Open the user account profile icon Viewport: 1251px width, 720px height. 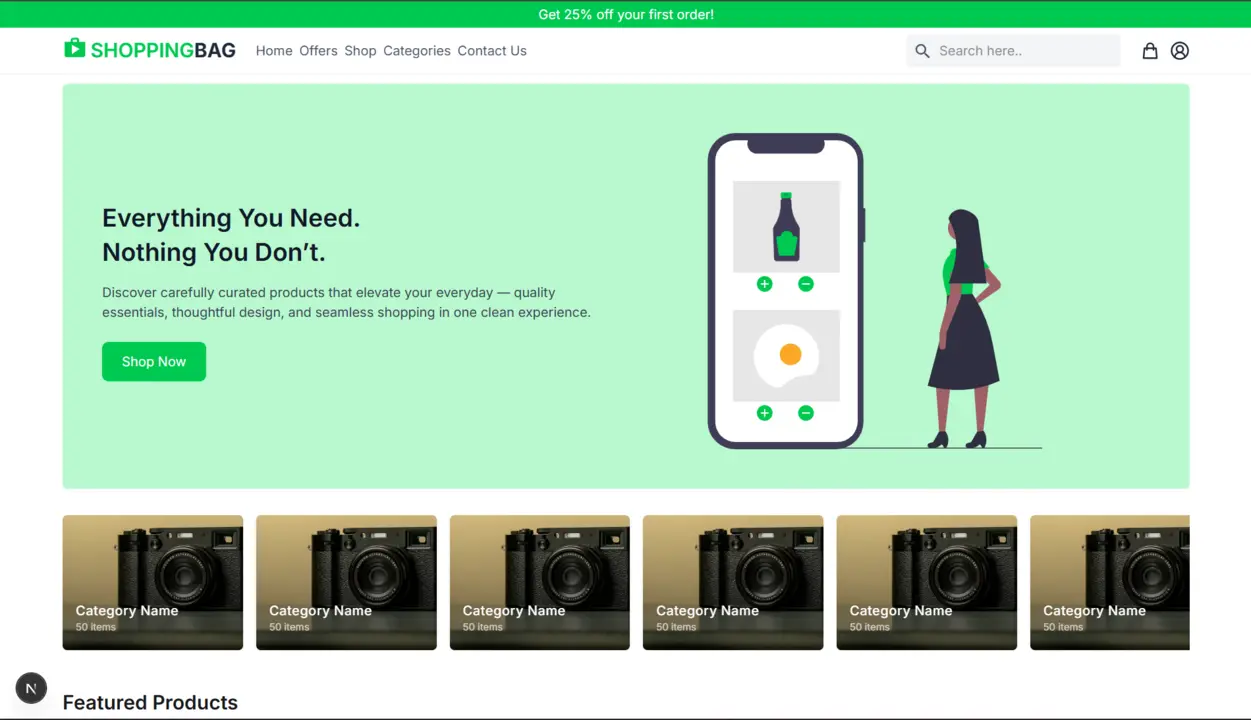point(1179,50)
